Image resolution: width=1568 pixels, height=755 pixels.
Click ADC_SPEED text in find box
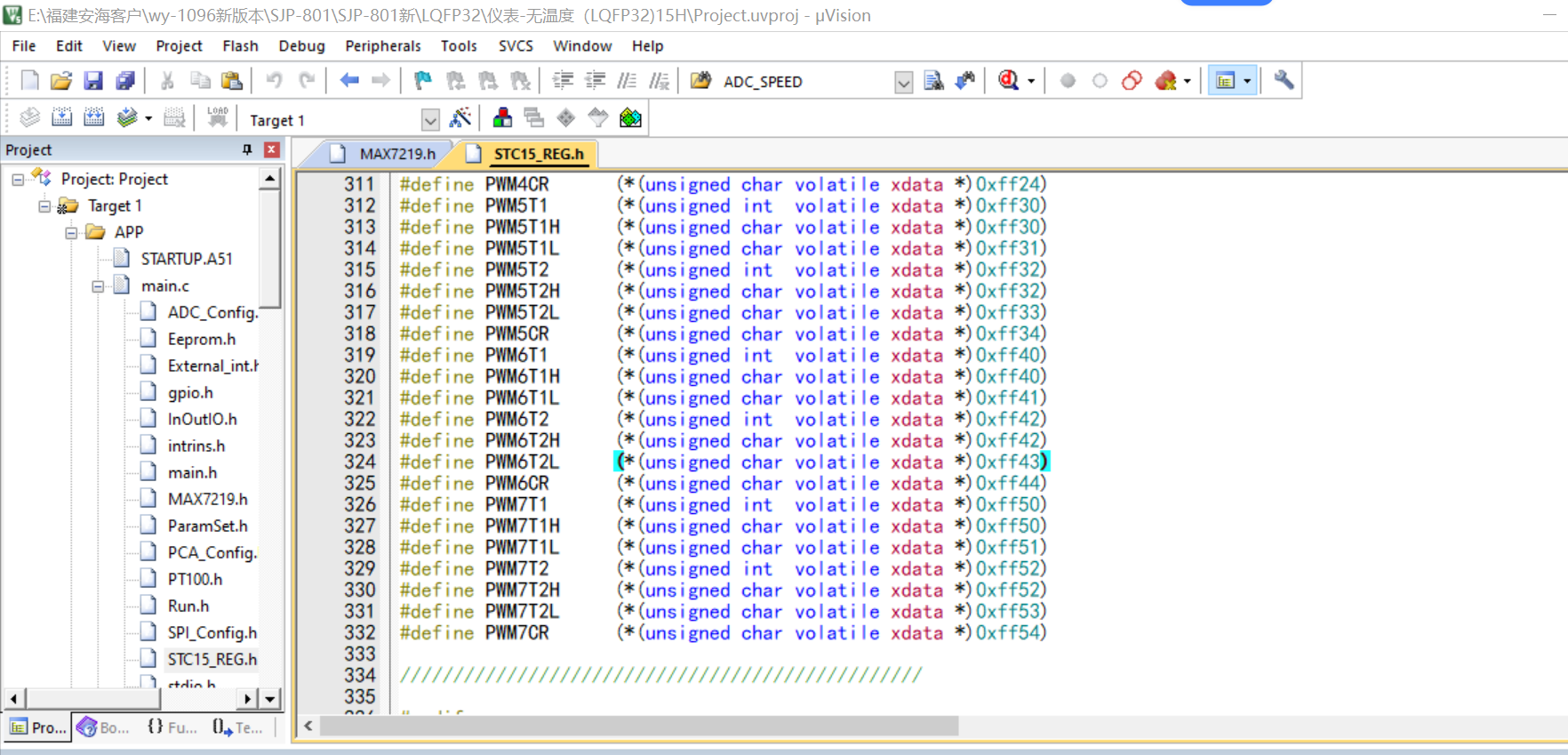tap(763, 82)
